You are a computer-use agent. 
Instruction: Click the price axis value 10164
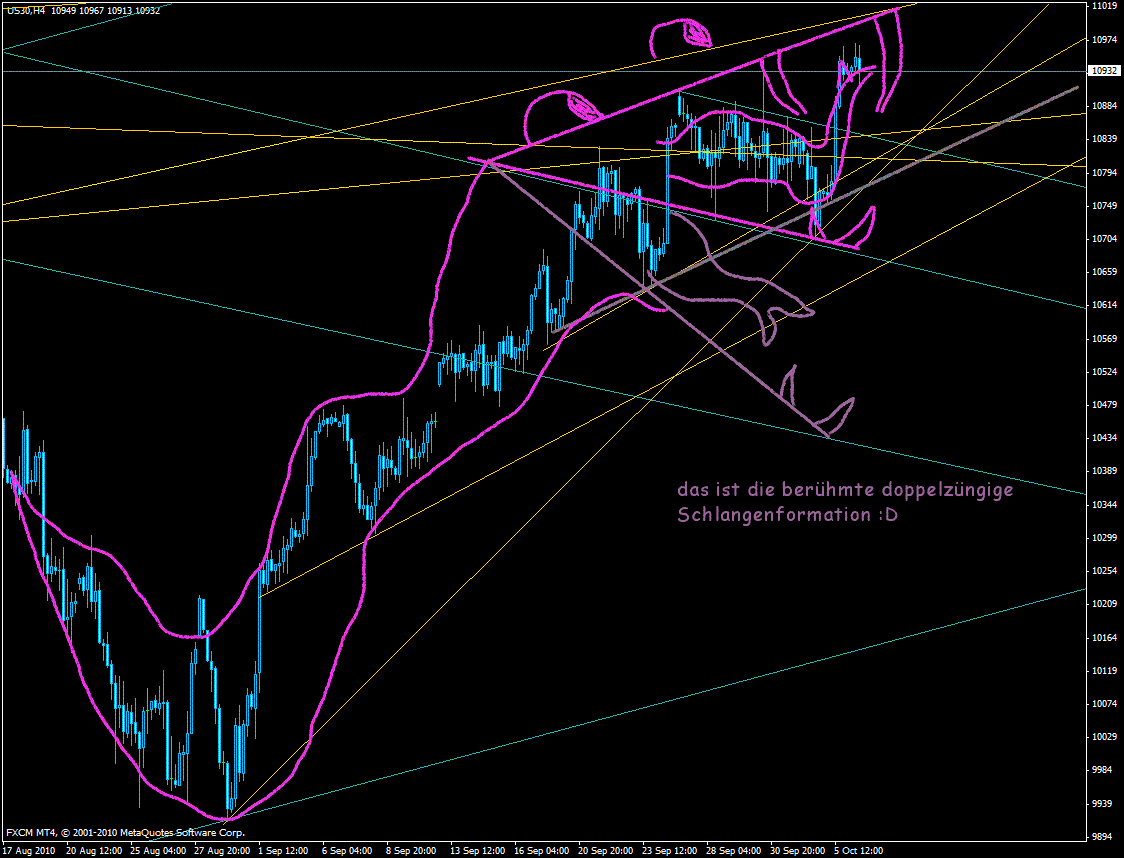tap(1105, 637)
